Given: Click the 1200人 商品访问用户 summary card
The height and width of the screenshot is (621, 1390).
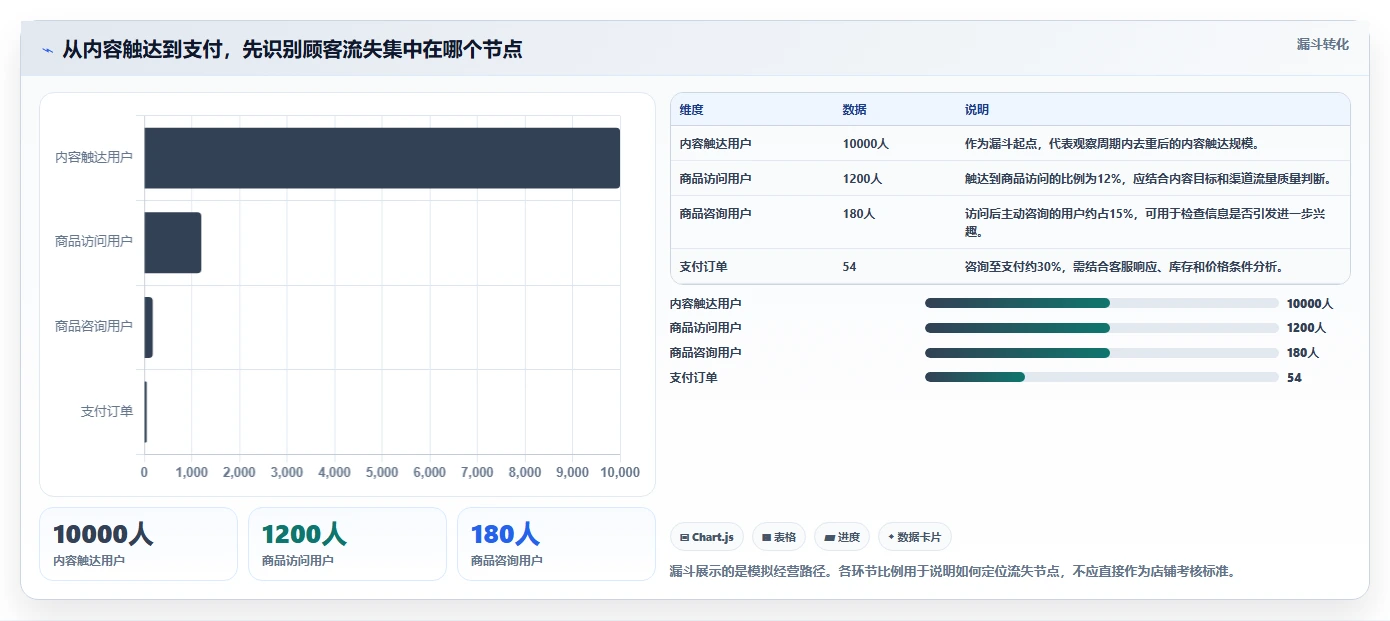Looking at the screenshot, I should [x=347, y=544].
